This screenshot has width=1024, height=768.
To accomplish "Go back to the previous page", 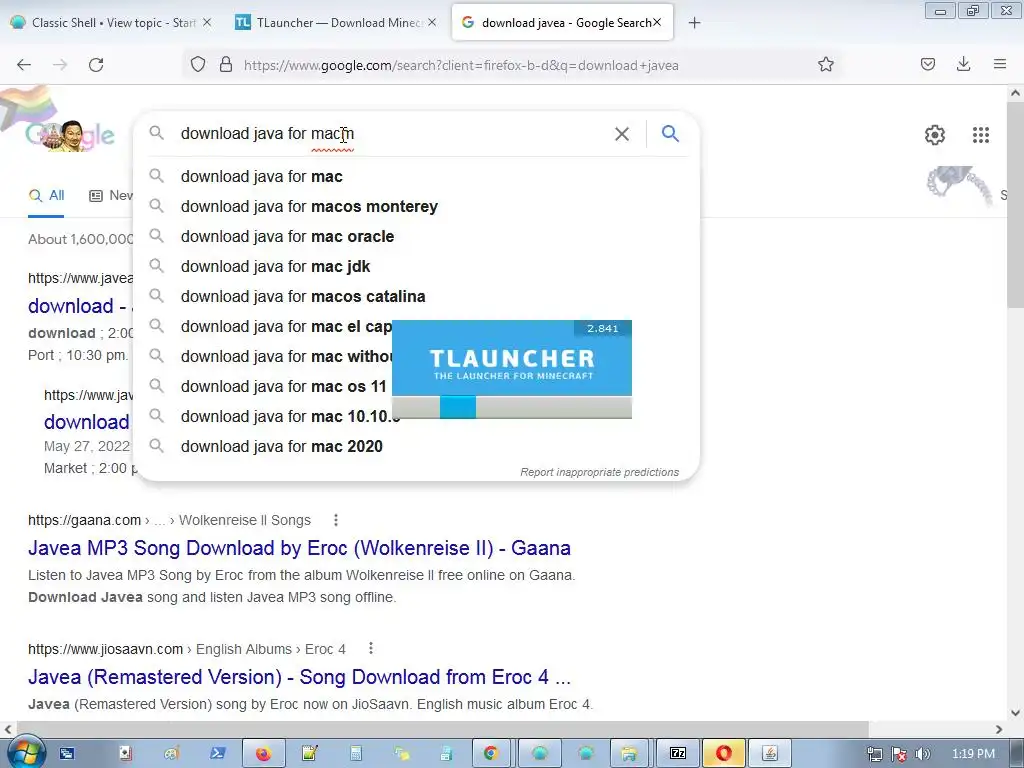I will (x=24, y=65).
